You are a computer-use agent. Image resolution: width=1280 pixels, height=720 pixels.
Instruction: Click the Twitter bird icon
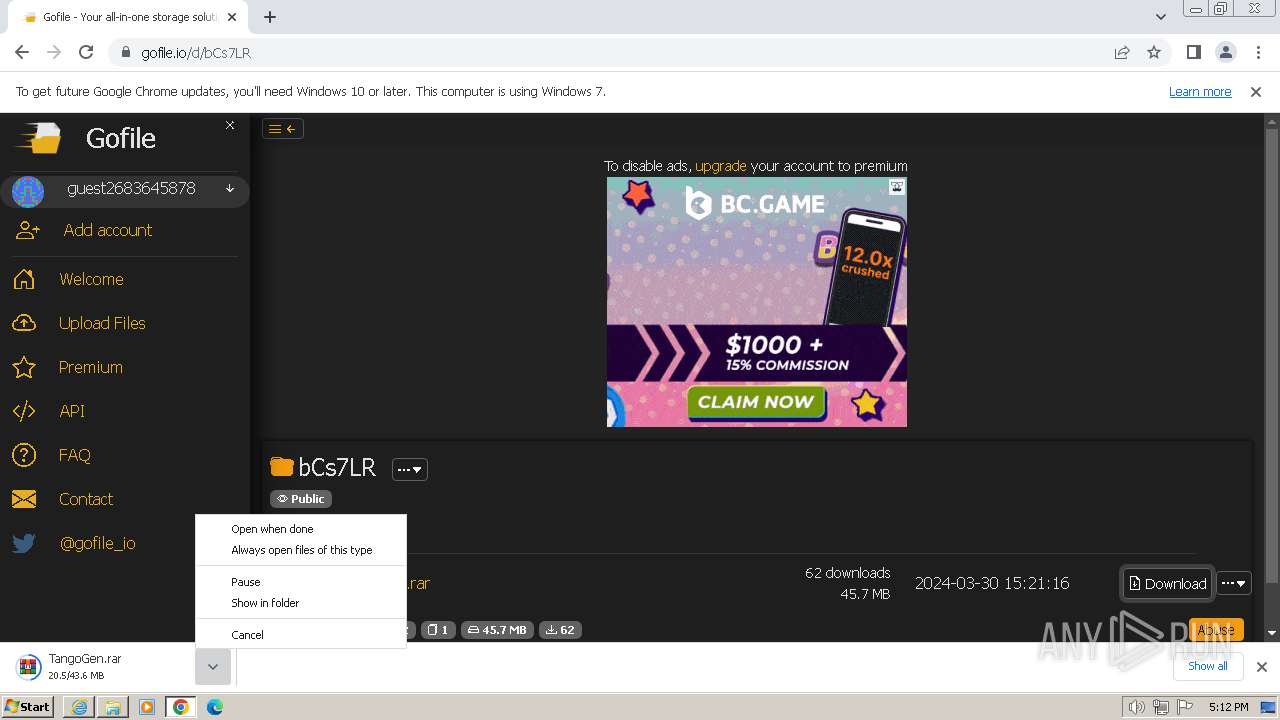point(24,543)
